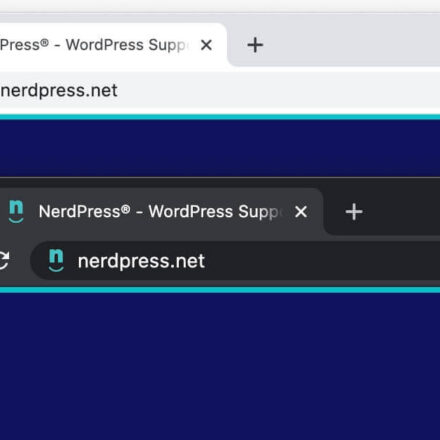Click the light browser's top title bar

click(220, 7)
